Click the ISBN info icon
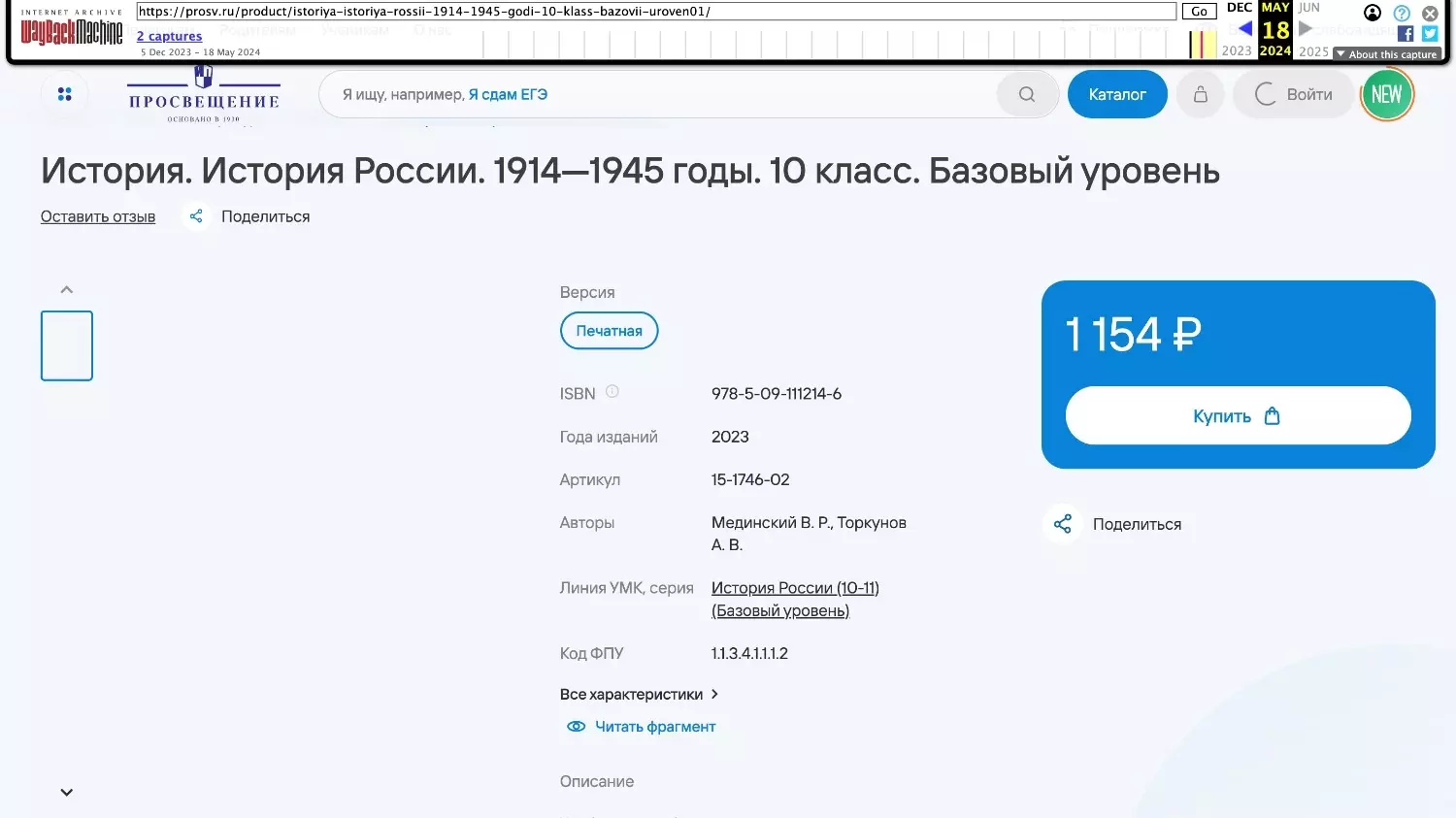The image size is (1456, 818). click(612, 392)
